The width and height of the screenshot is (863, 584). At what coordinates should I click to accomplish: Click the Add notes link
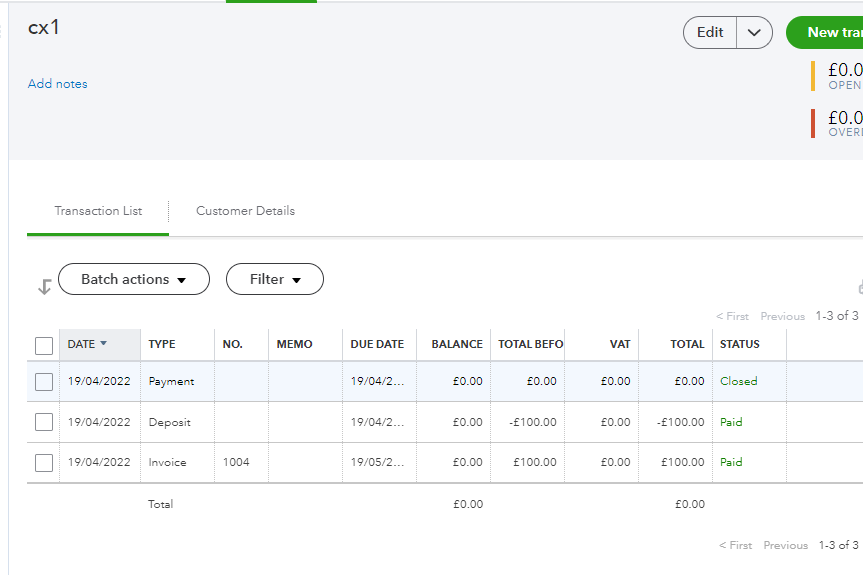tap(58, 84)
